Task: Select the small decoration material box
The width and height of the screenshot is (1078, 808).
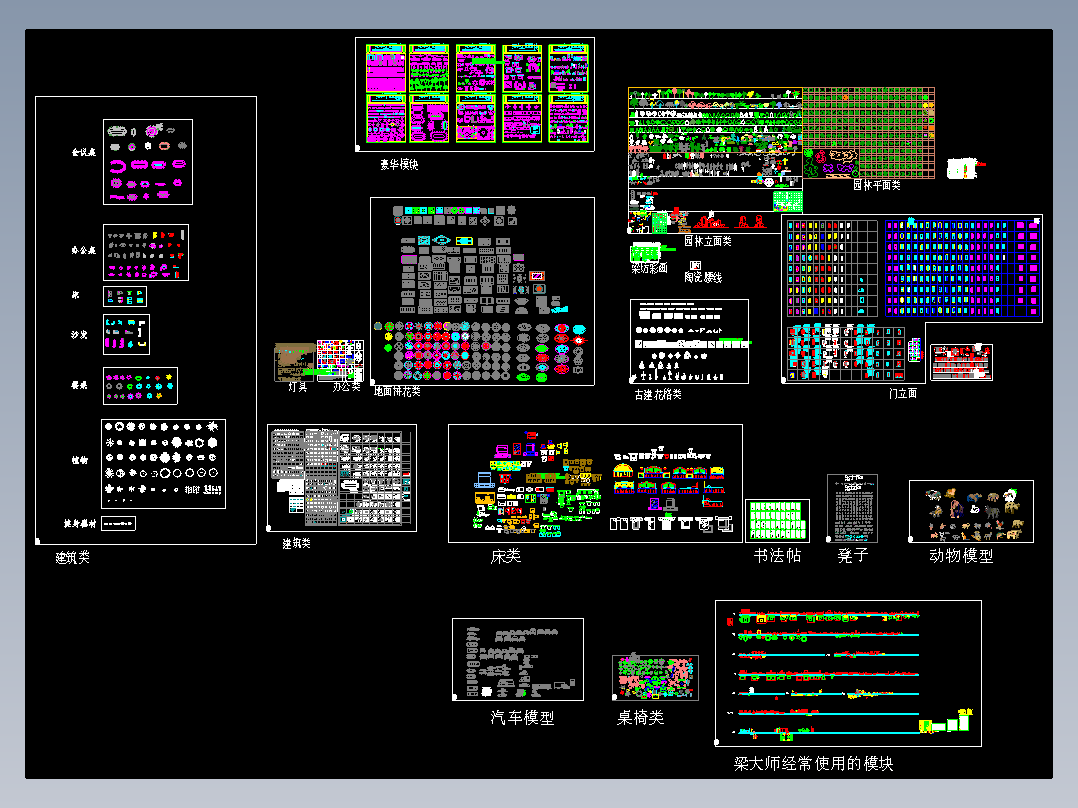Action: [118, 524]
